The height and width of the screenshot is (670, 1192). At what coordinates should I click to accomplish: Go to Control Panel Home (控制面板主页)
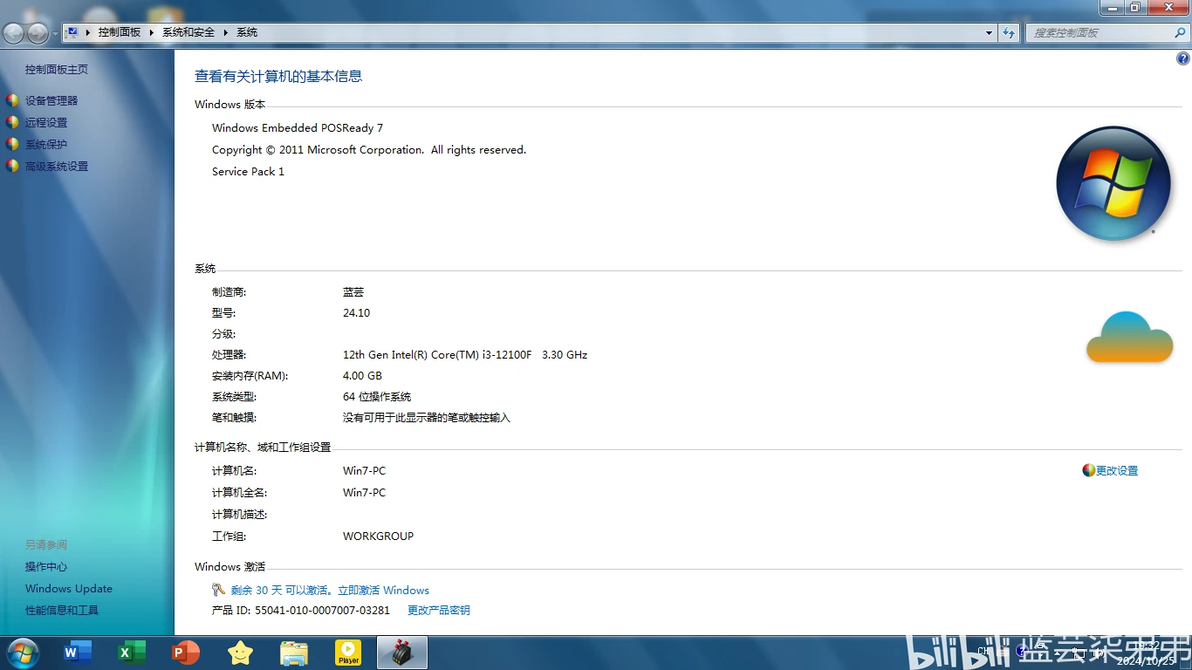56,69
